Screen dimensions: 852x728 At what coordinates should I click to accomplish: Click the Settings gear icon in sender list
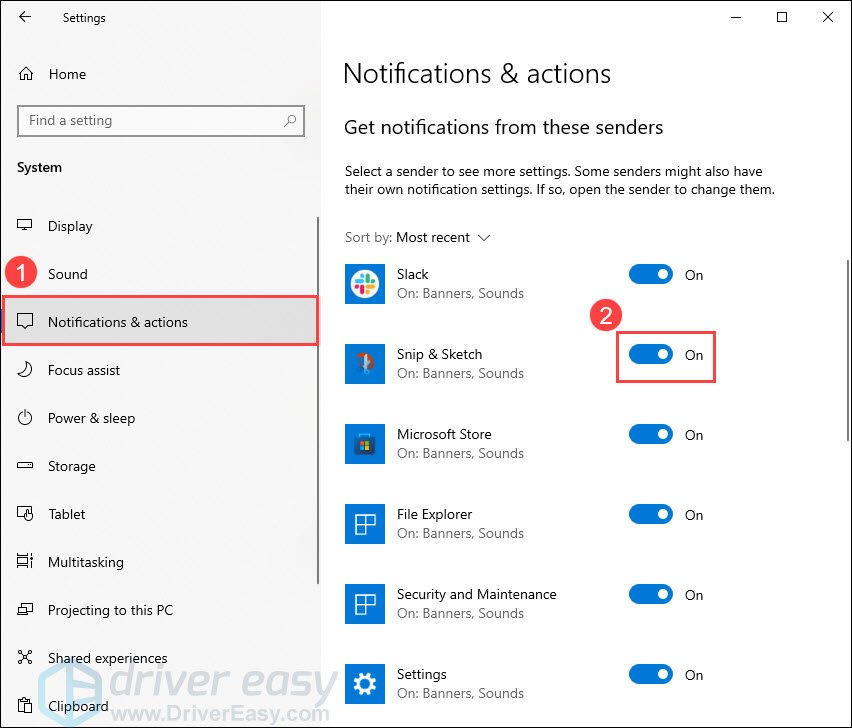pos(365,684)
